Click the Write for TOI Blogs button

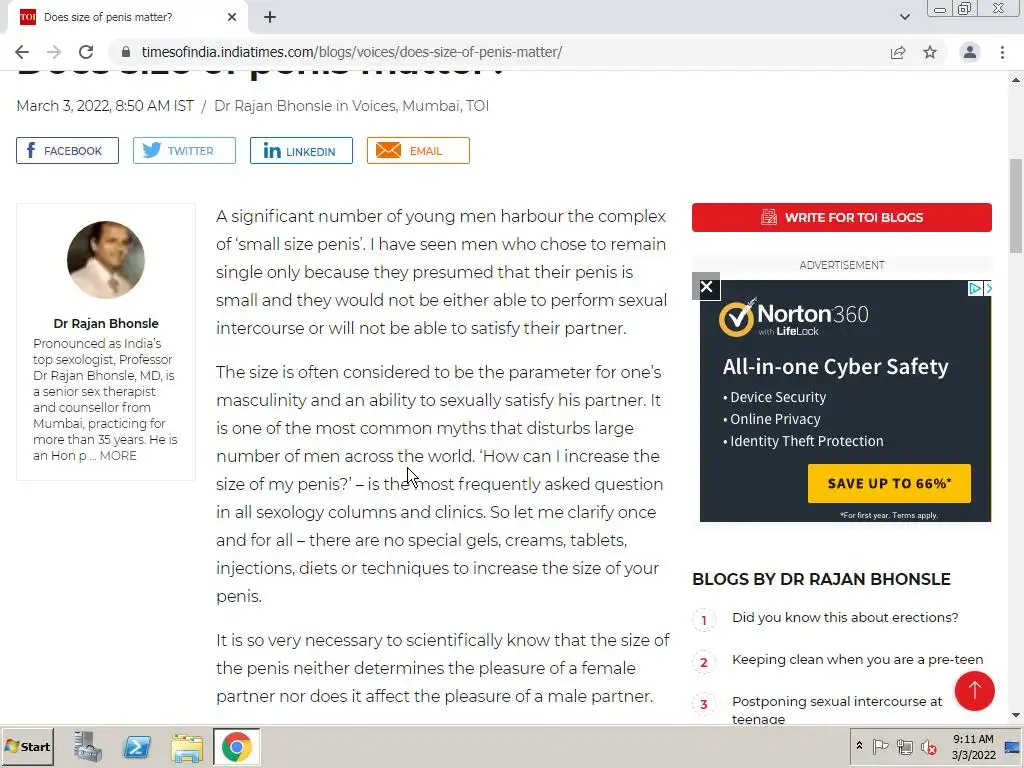pos(842,217)
